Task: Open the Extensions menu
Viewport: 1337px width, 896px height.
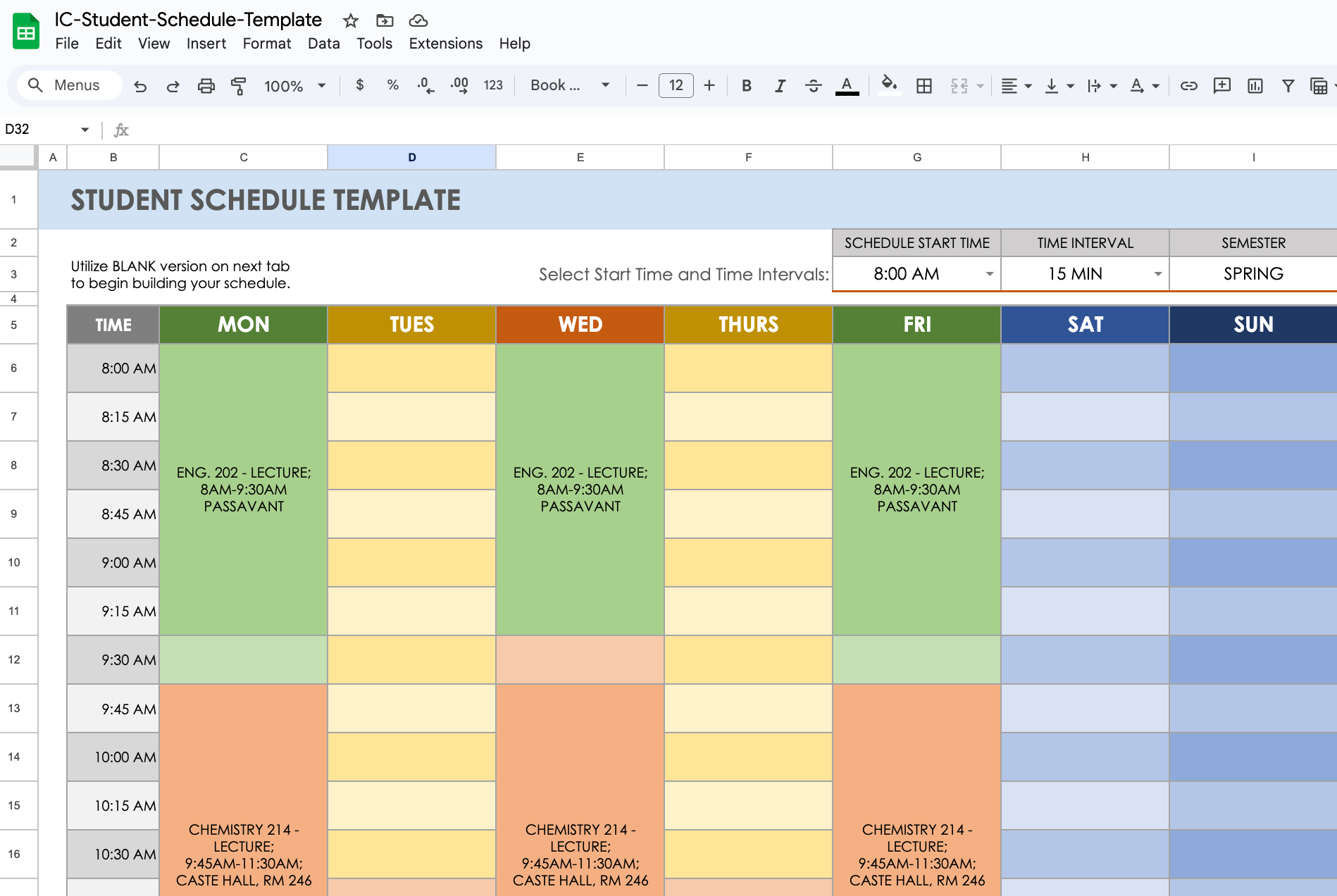Action: 445,44
